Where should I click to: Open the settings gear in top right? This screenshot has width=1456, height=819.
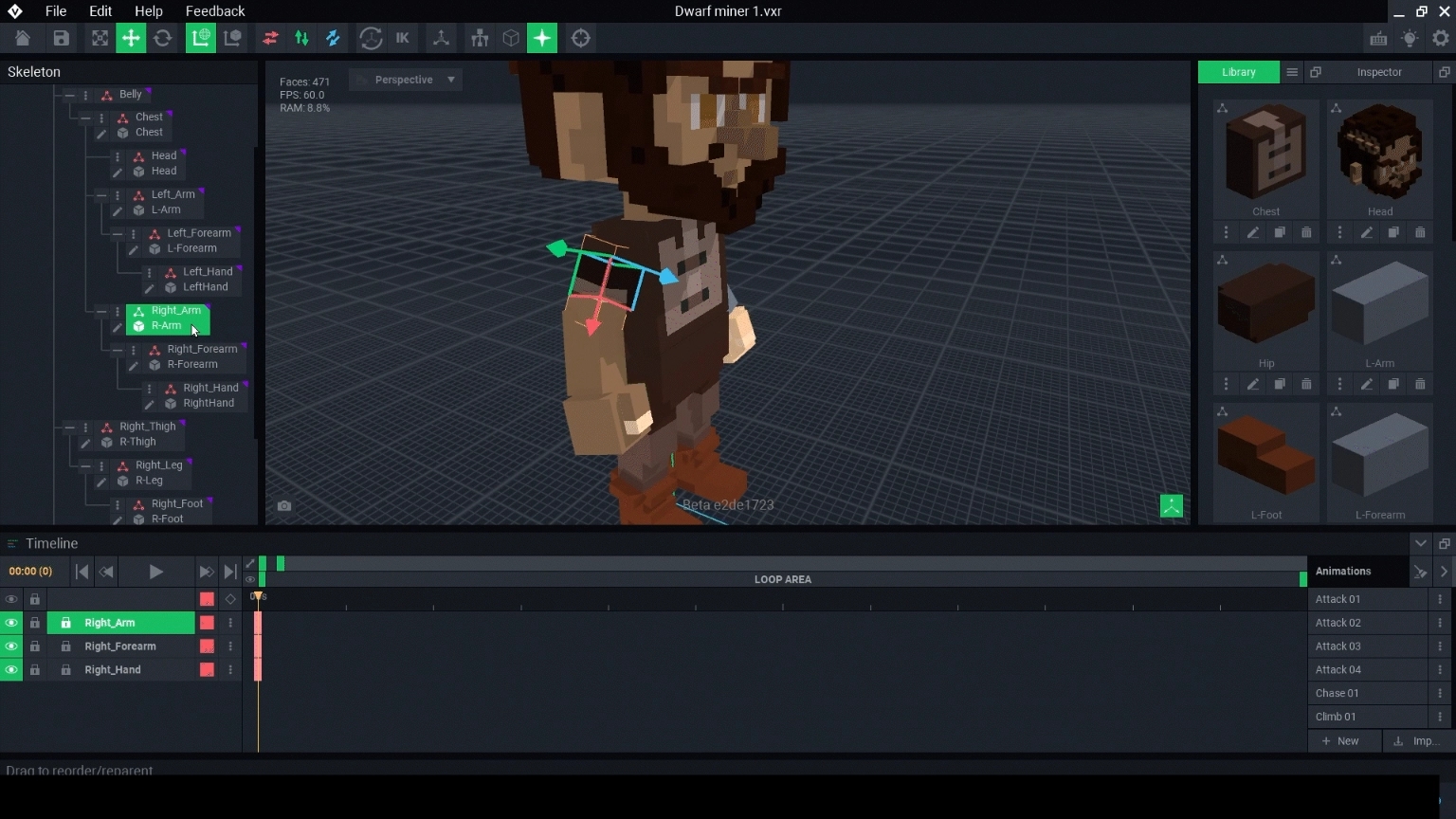pos(1441,39)
